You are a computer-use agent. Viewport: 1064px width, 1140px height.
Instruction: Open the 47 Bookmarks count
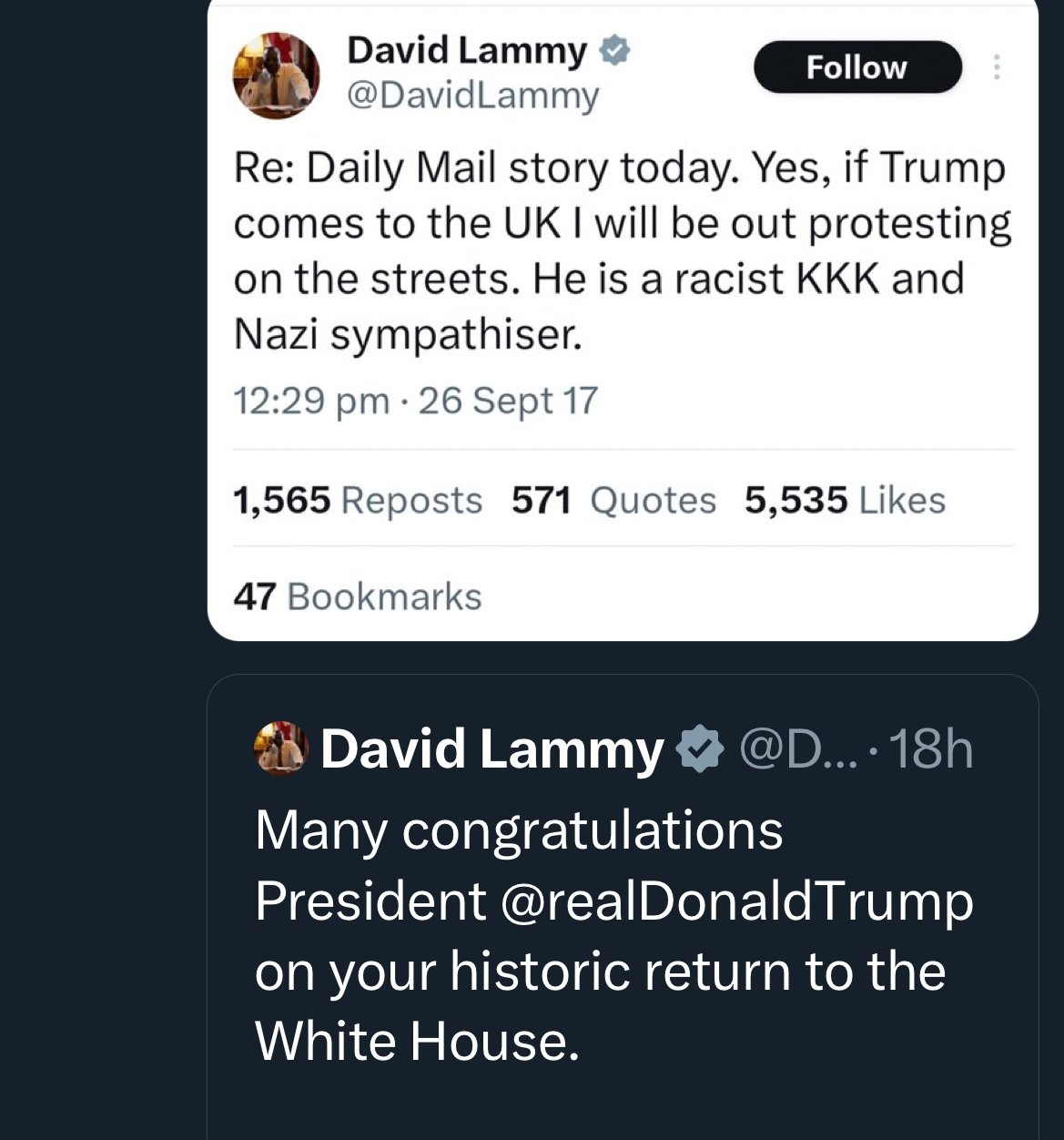coord(357,596)
